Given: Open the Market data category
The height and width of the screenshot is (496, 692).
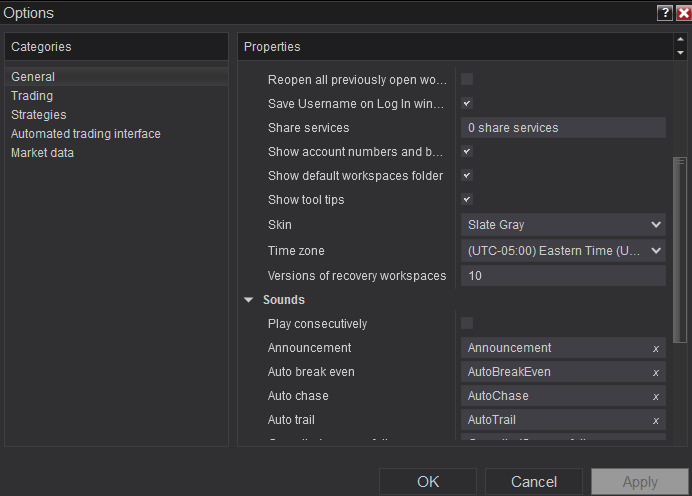Looking at the screenshot, I should tap(42, 153).
